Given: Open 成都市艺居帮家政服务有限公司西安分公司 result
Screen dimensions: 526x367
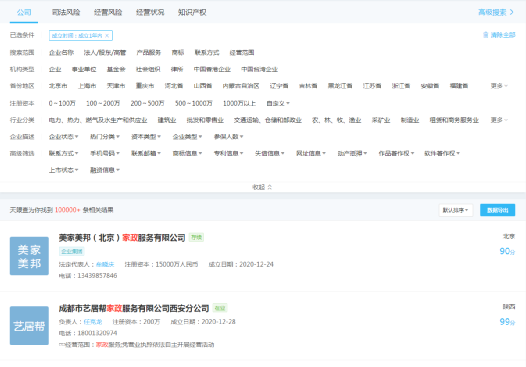Looking at the screenshot, I should 134,308.
